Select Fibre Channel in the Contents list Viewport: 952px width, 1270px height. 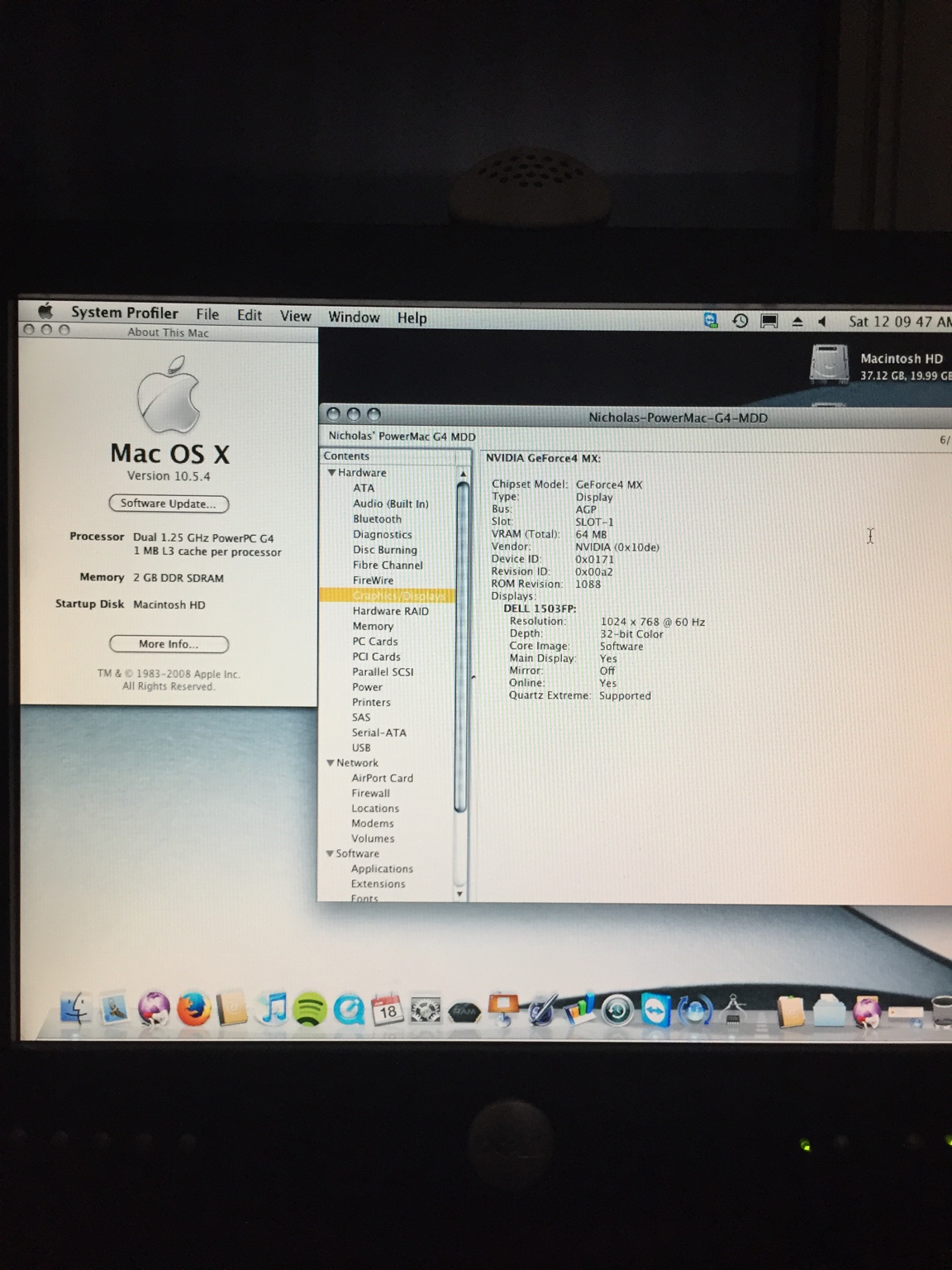(388, 566)
